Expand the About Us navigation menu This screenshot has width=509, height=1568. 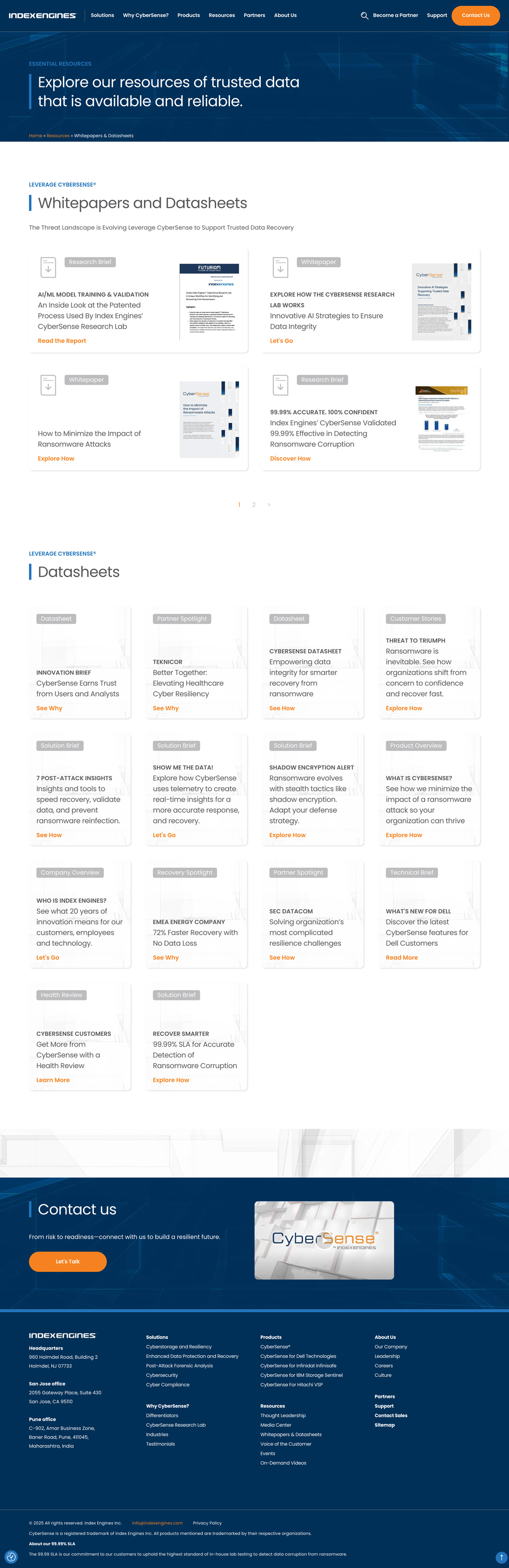tap(285, 15)
